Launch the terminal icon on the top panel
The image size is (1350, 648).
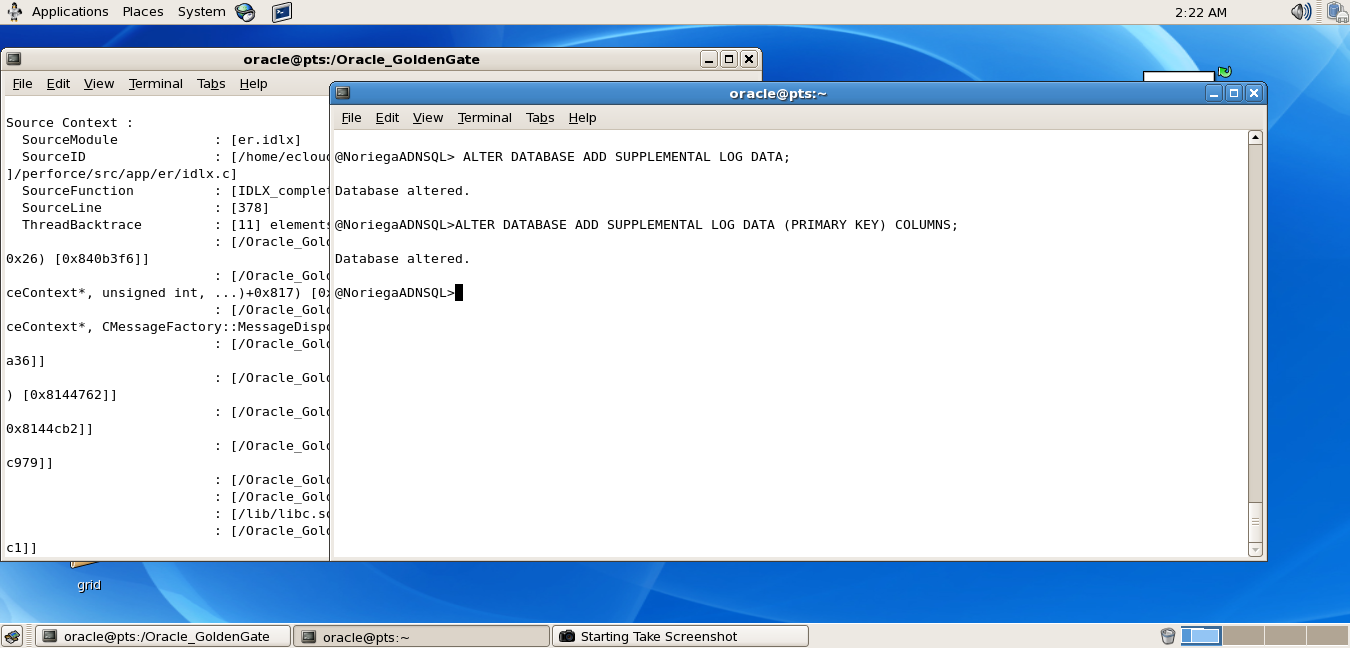click(283, 12)
